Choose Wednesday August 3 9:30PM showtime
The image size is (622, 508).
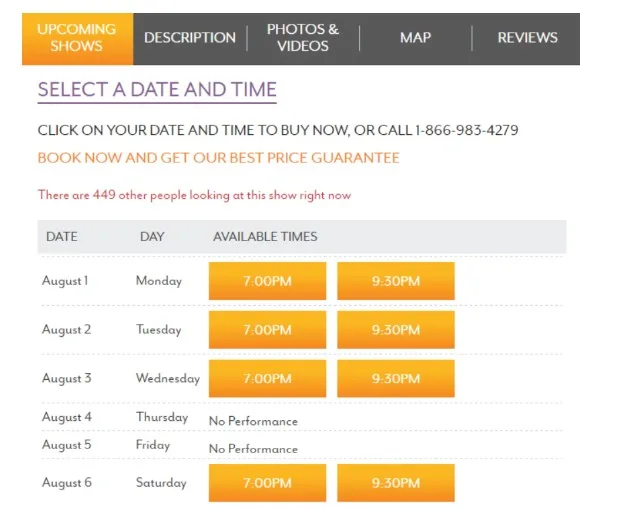pyautogui.click(x=396, y=378)
